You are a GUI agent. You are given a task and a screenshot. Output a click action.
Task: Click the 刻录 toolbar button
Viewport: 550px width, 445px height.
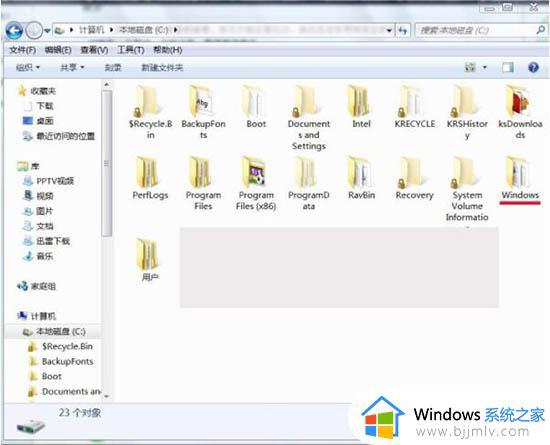pos(113,67)
